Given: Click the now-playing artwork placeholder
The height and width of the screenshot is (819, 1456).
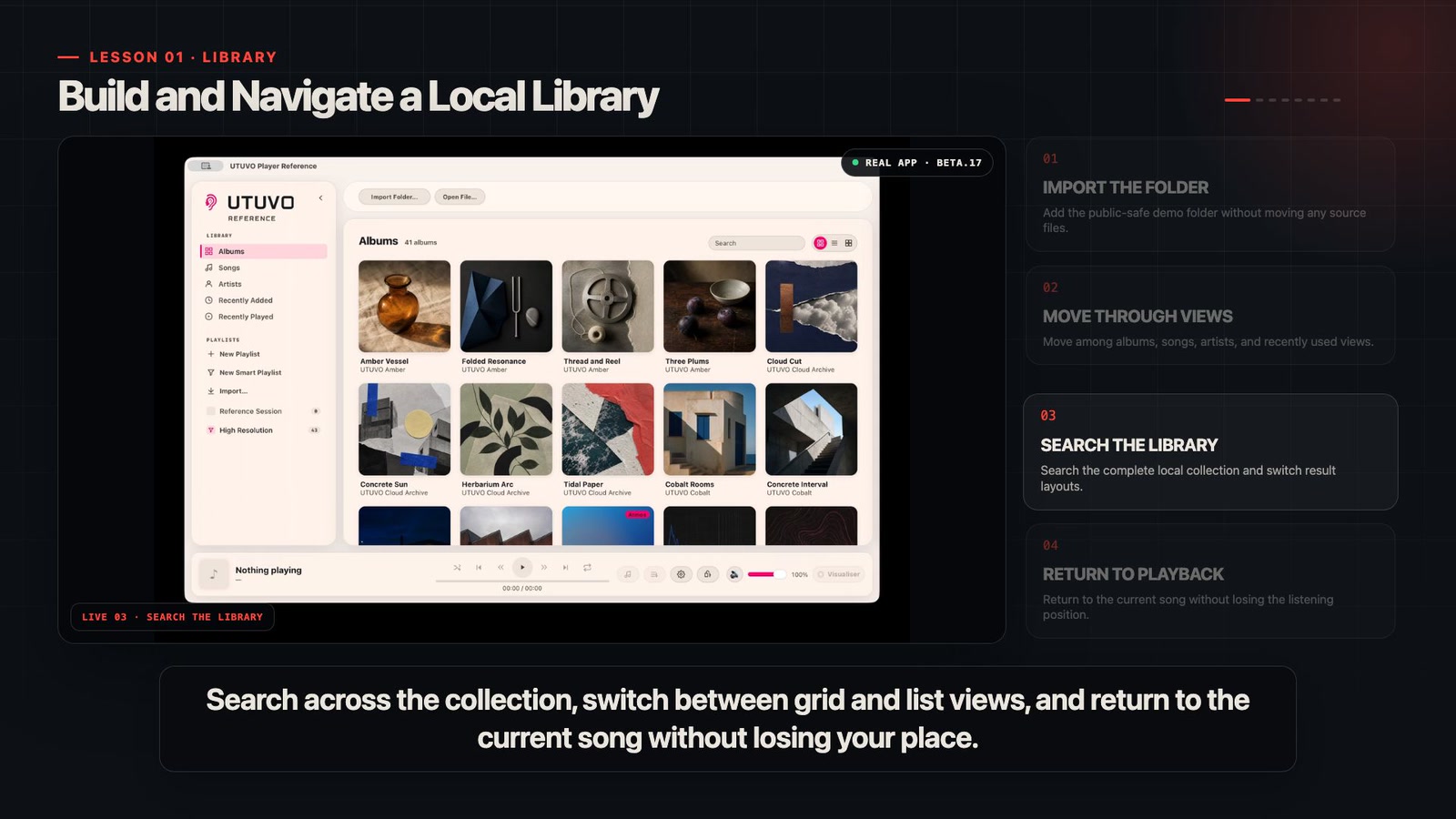Looking at the screenshot, I should click(x=214, y=573).
